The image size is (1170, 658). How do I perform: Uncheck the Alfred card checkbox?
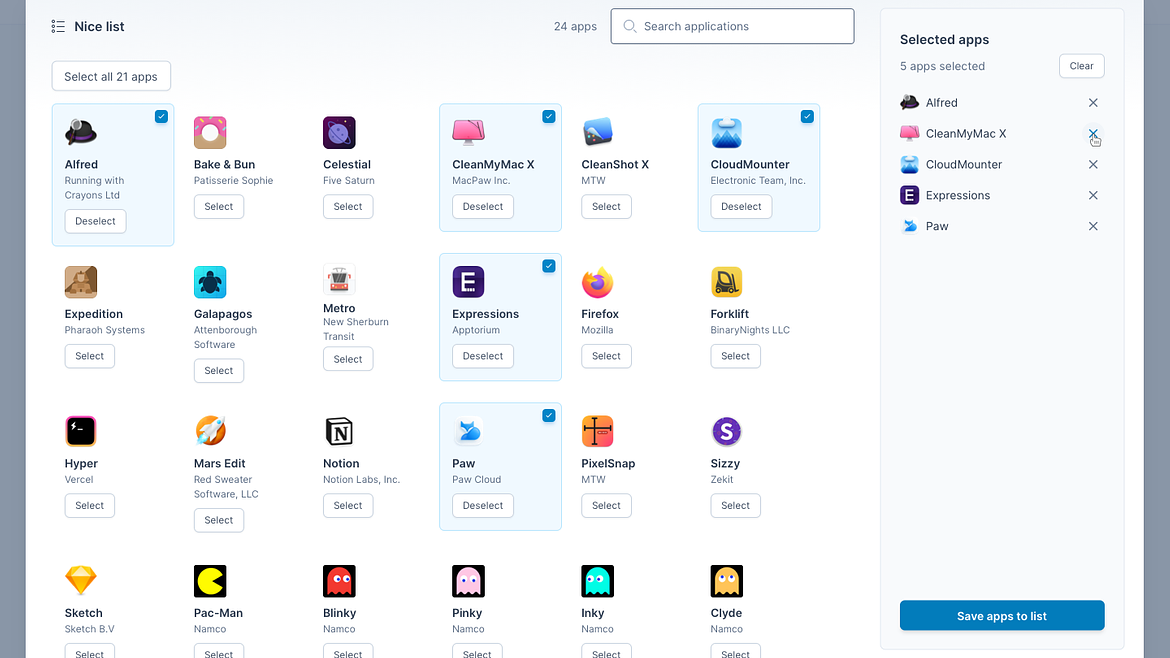pos(161,116)
